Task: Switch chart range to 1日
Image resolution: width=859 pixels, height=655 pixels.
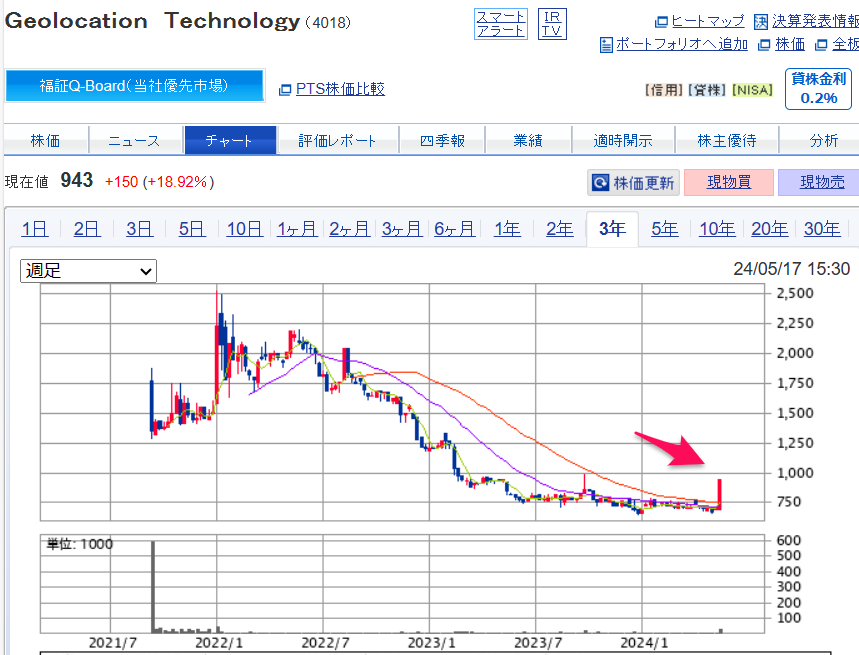Action: click(x=34, y=229)
